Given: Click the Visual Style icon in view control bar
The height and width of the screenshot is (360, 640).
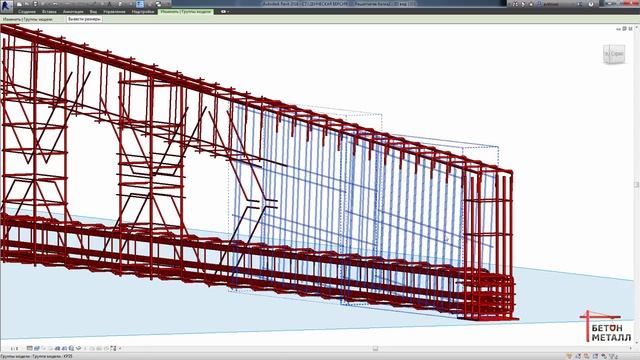Looking at the screenshot, I should pos(37,348).
